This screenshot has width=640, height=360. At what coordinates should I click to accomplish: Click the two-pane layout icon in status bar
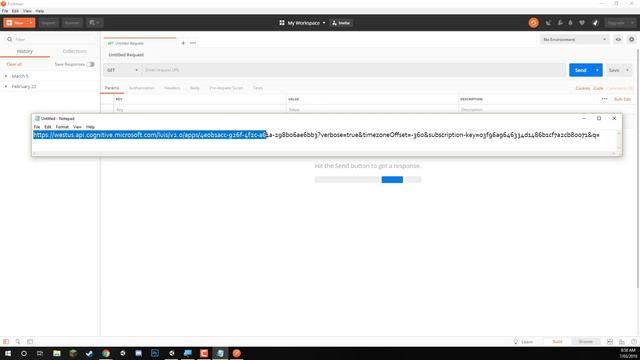610,342
